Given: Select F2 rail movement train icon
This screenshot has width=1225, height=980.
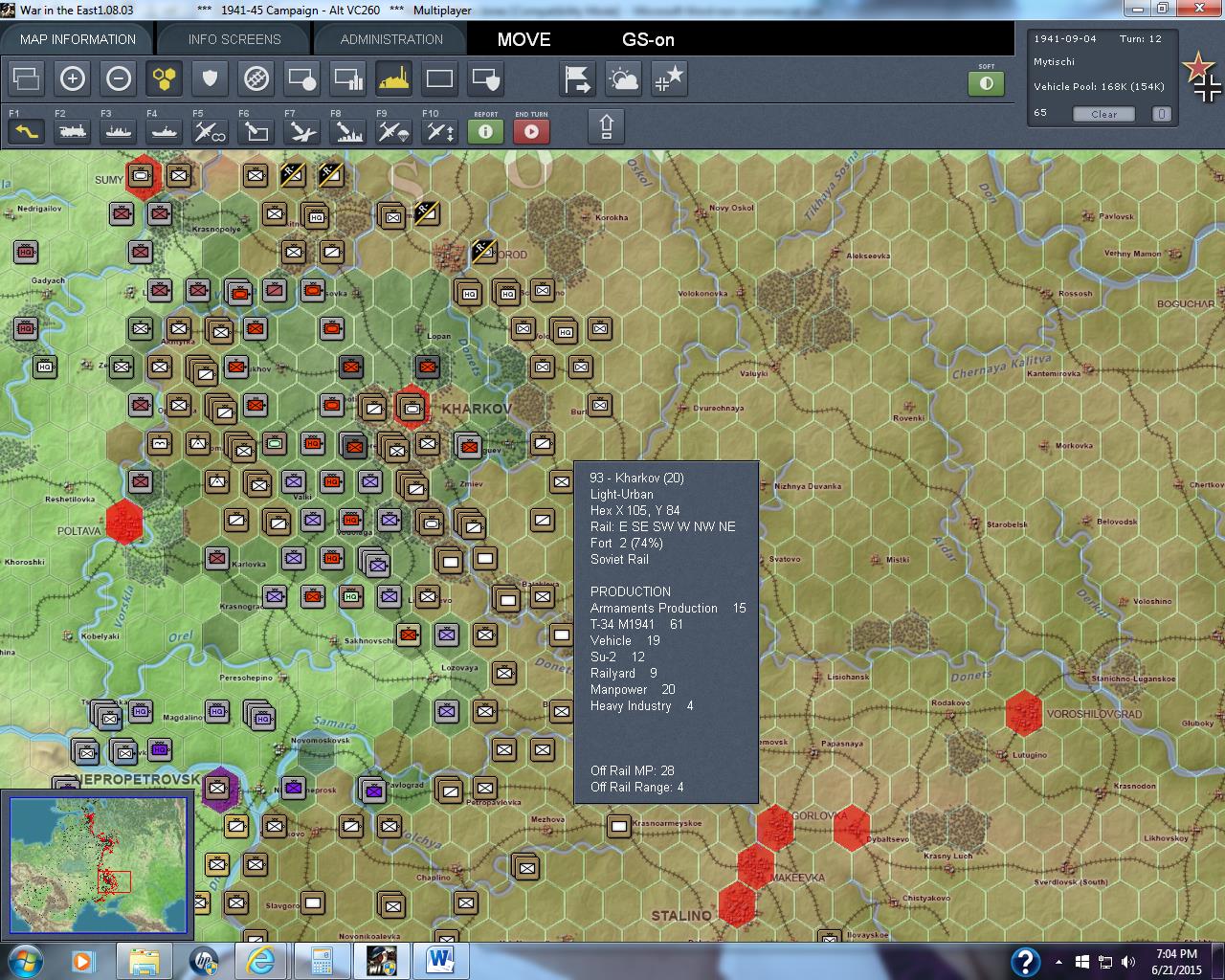Looking at the screenshot, I should 73,130.
